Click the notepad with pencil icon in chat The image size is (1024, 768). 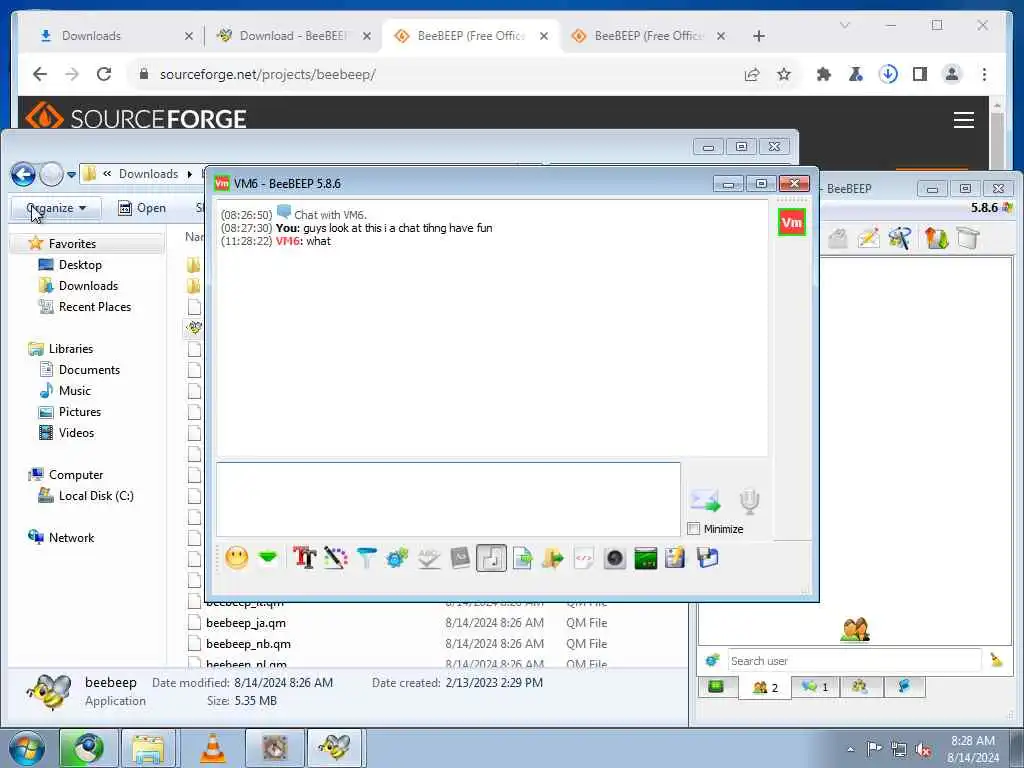[675, 558]
